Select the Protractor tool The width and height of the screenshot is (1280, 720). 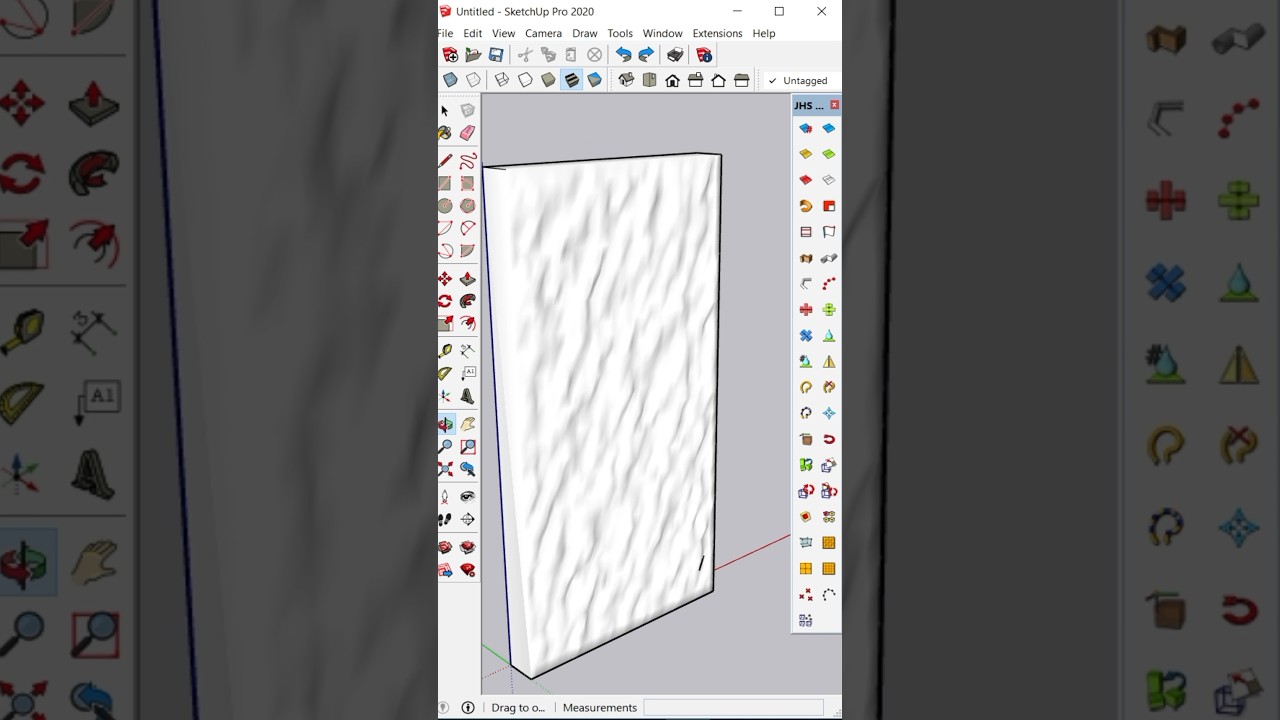coord(445,374)
